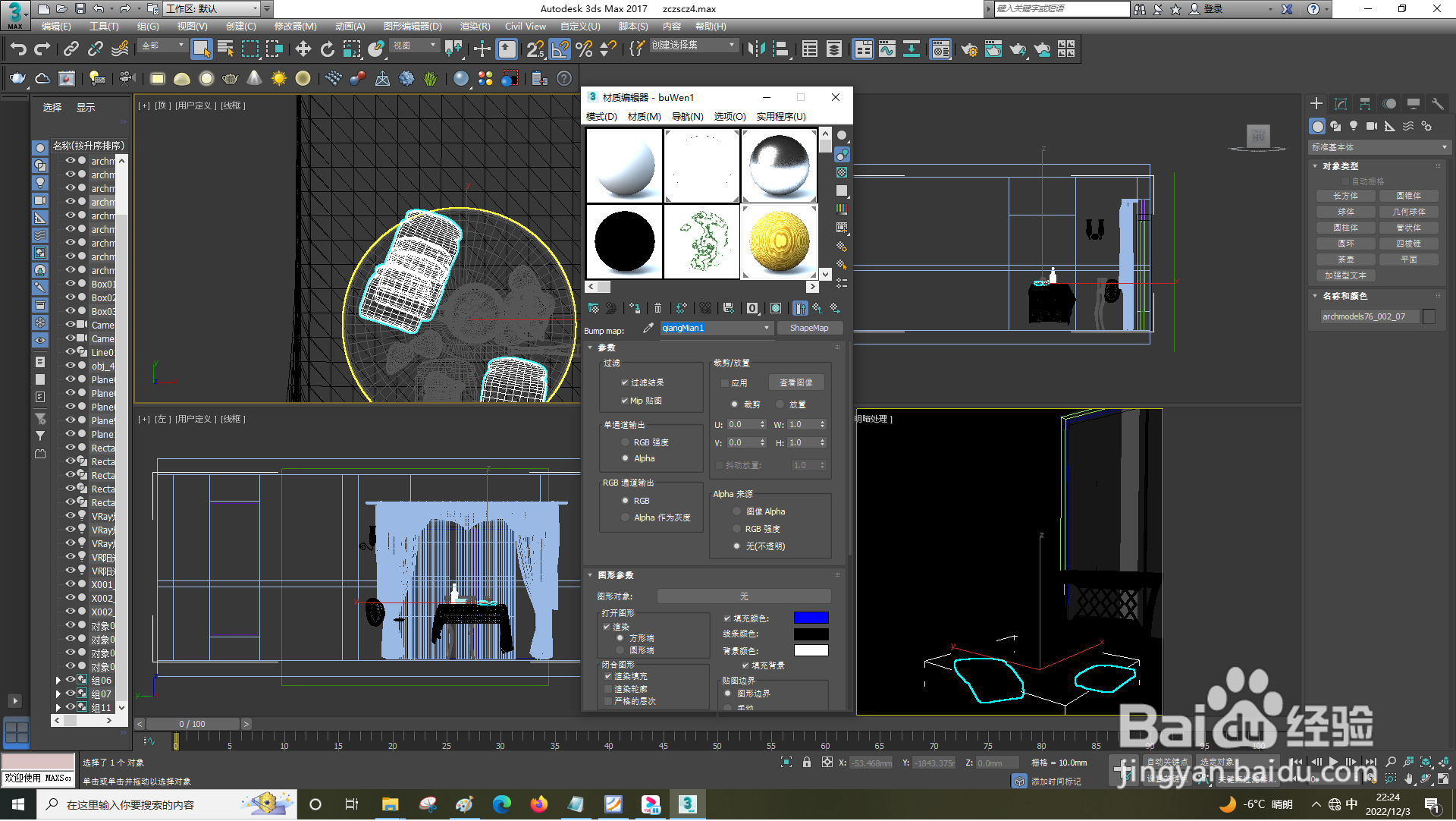Click the 查看图像 button
The width and height of the screenshot is (1456, 821).
(x=796, y=382)
